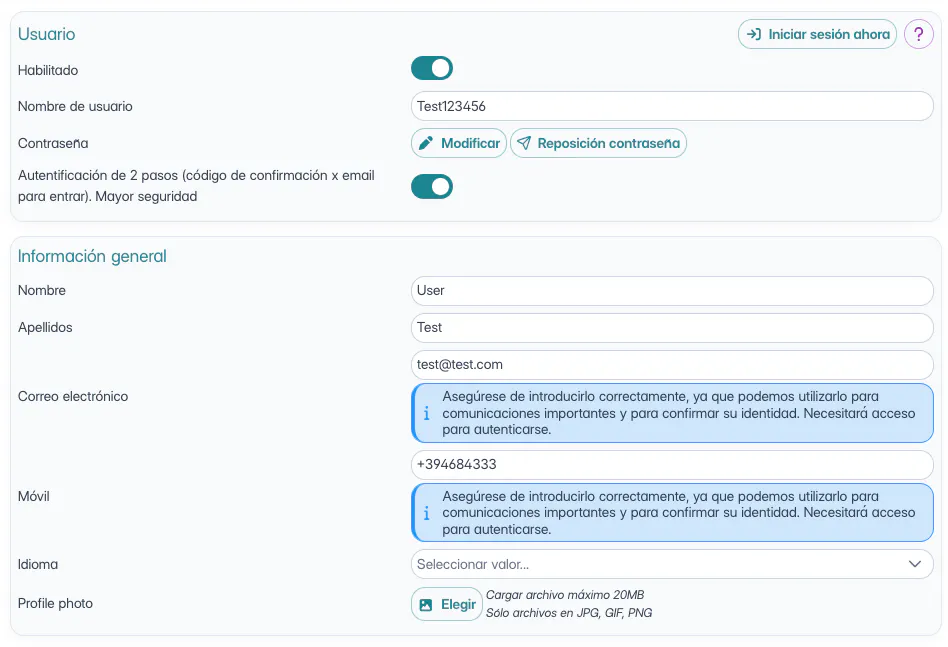Click the chevron arrow of the Idioma selector

(914, 564)
